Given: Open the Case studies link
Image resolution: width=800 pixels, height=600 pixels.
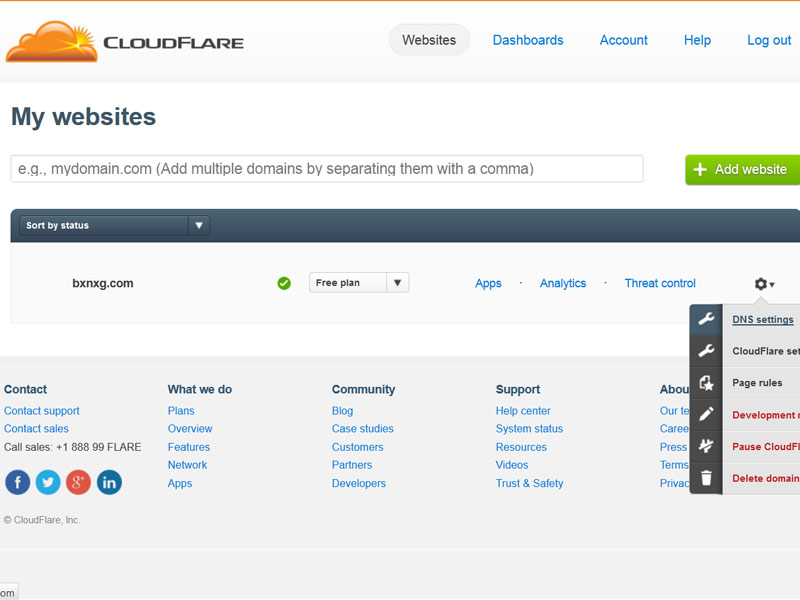Looking at the screenshot, I should [x=363, y=429].
